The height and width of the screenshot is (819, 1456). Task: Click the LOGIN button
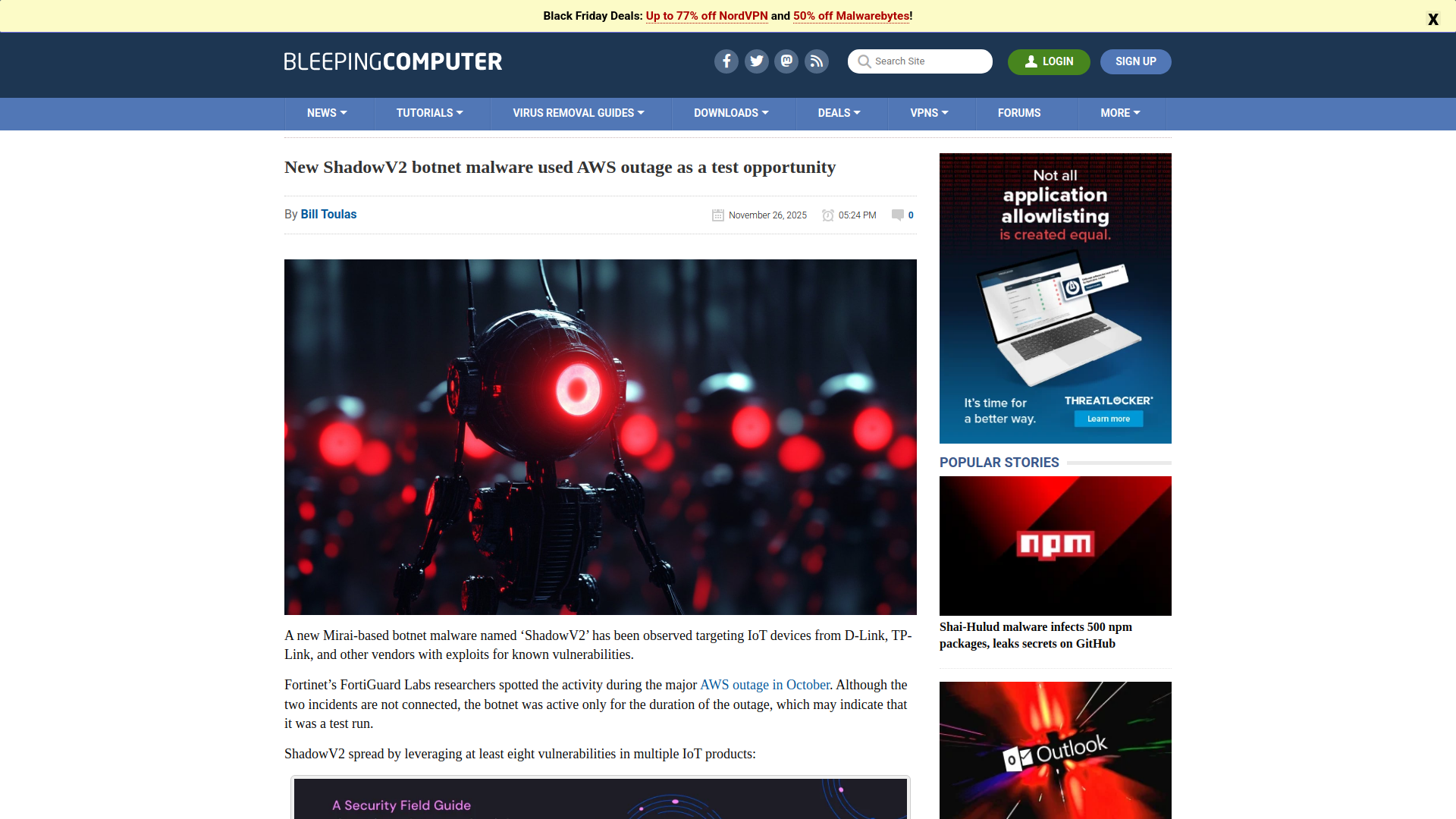coord(1048,61)
